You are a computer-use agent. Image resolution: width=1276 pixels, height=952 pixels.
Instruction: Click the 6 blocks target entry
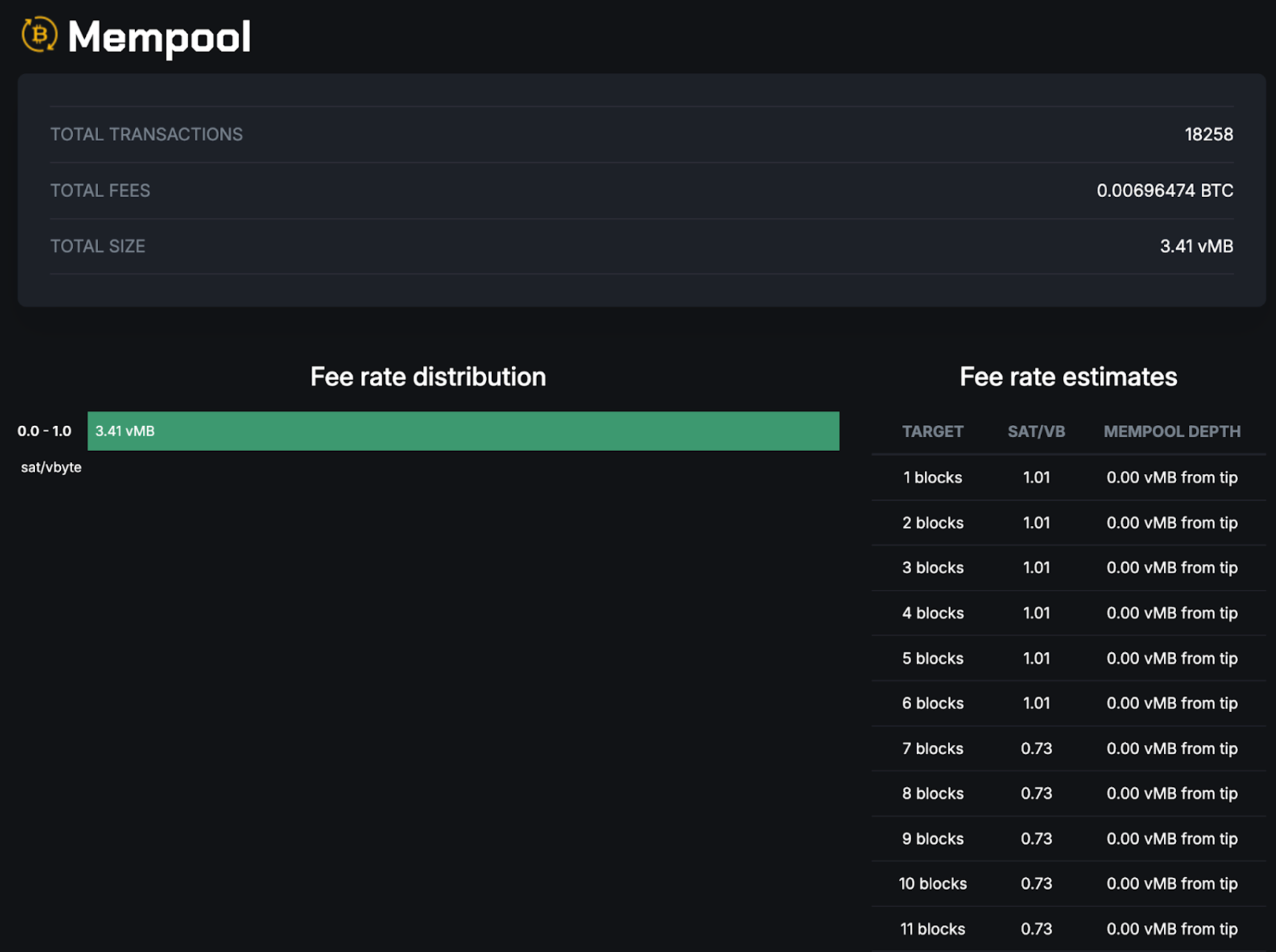(x=932, y=702)
